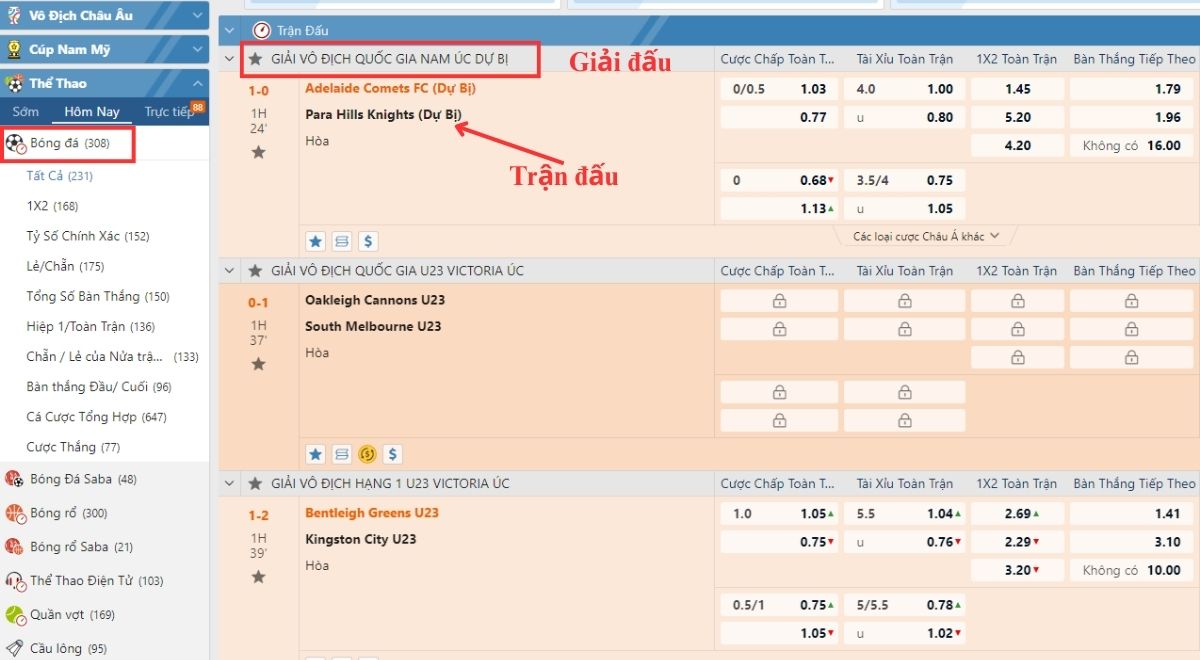This screenshot has width=1200, height=660.
Task: Click the Quần vợt tennis icon
Action: pyautogui.click(x=15, y=615)
